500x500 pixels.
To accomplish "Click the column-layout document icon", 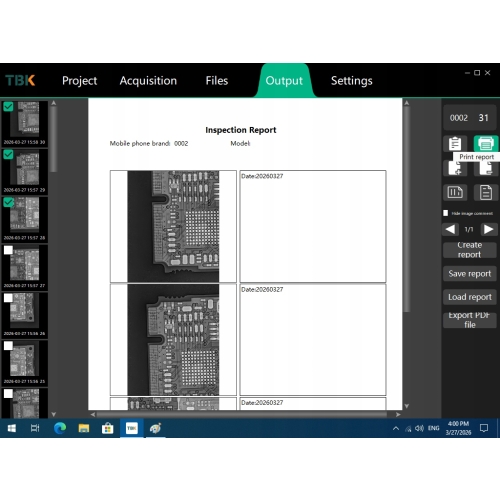I will pyautogui.click(x=455, y=192).
